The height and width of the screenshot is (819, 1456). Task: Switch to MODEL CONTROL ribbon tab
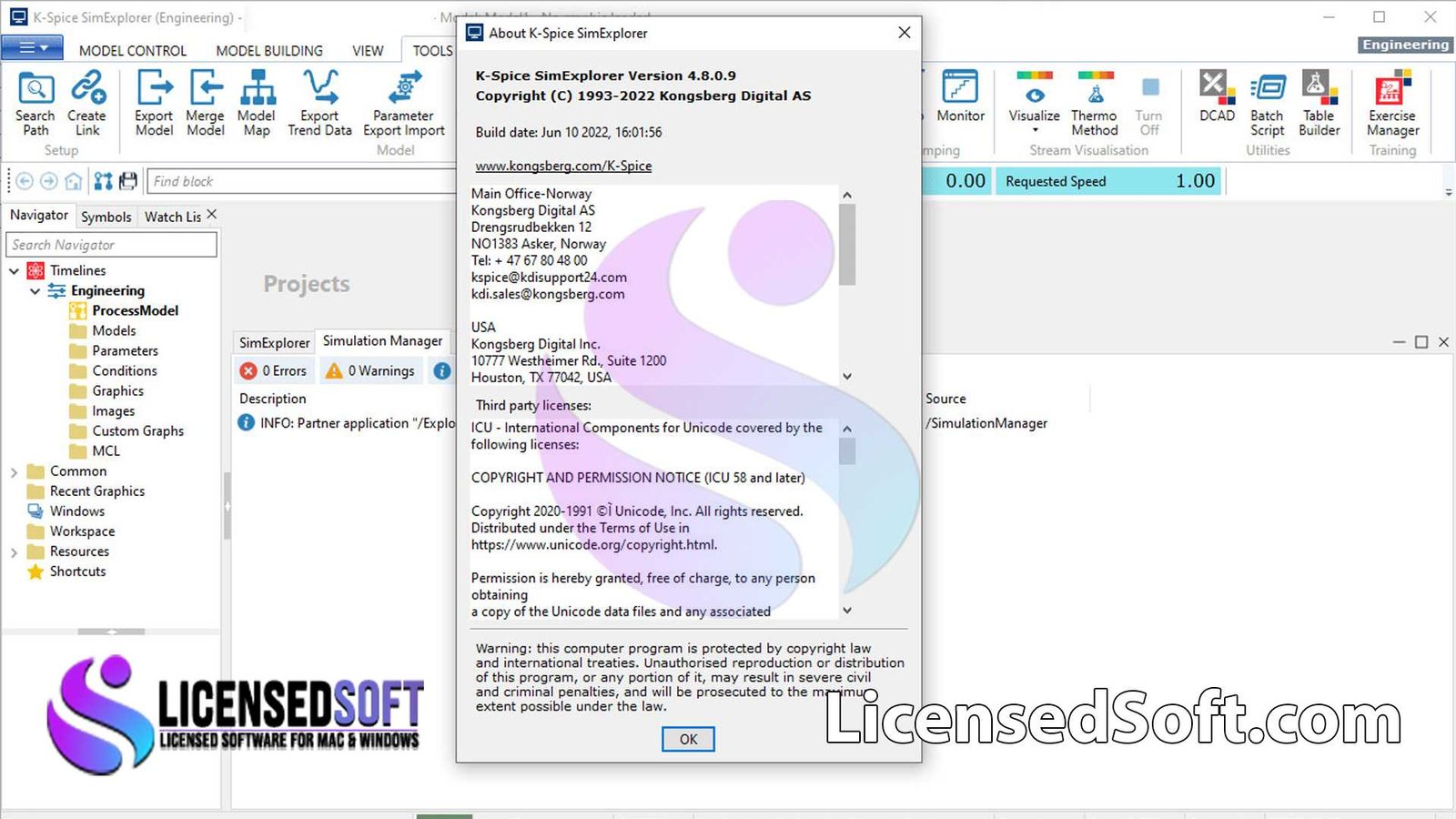click(x=133, y=51)
